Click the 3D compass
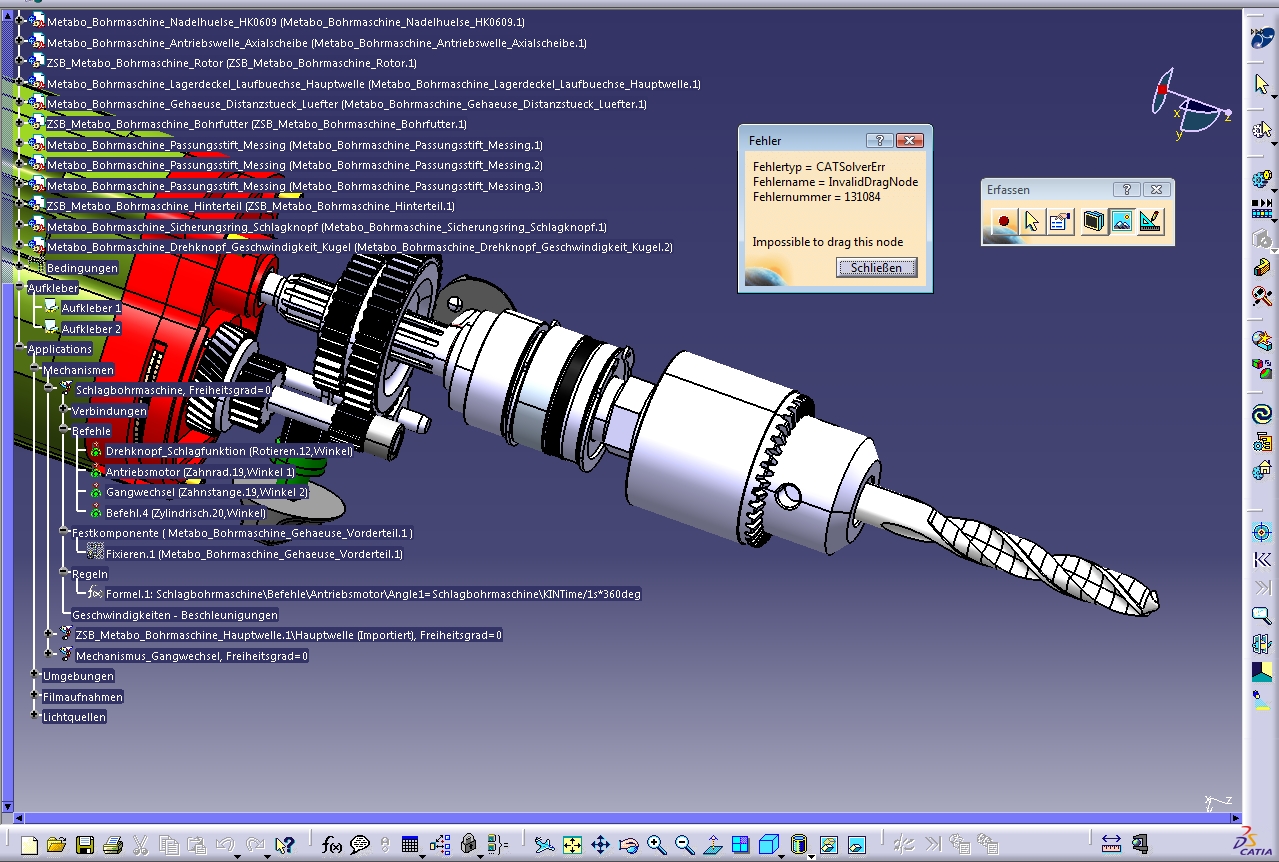 [1191, 102]
